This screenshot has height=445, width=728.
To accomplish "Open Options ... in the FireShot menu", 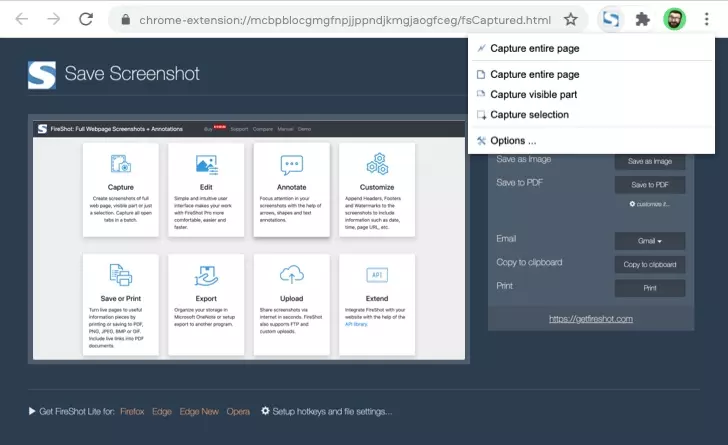I will [592, 141].
